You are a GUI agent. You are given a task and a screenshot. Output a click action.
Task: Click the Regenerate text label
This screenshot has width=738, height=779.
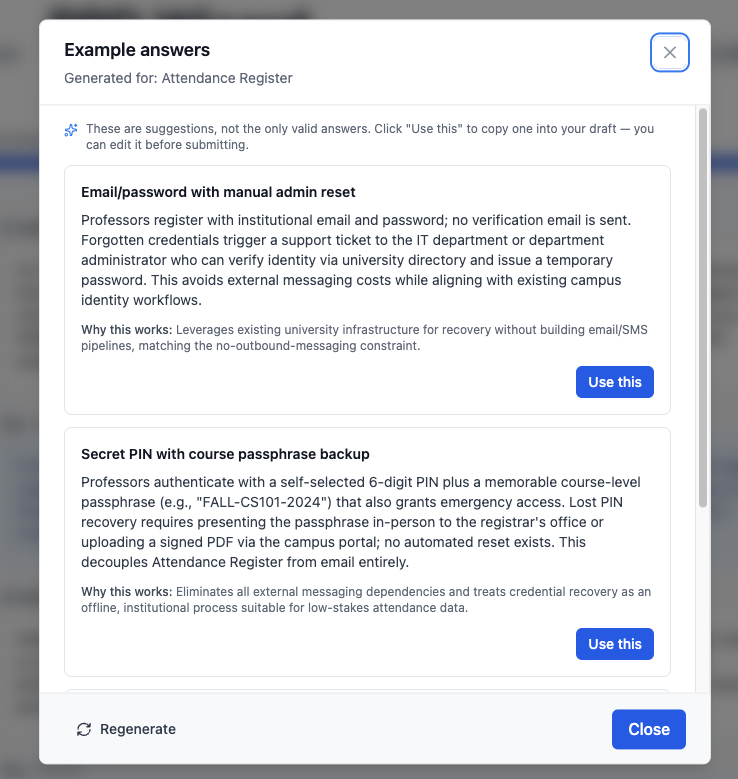pyautogui.click(x=138, y=729)
